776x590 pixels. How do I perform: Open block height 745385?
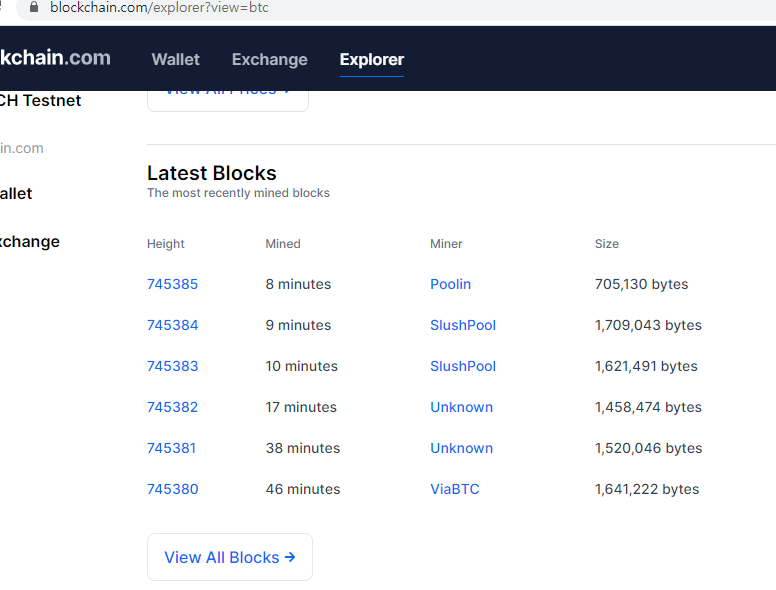[172, 284]
